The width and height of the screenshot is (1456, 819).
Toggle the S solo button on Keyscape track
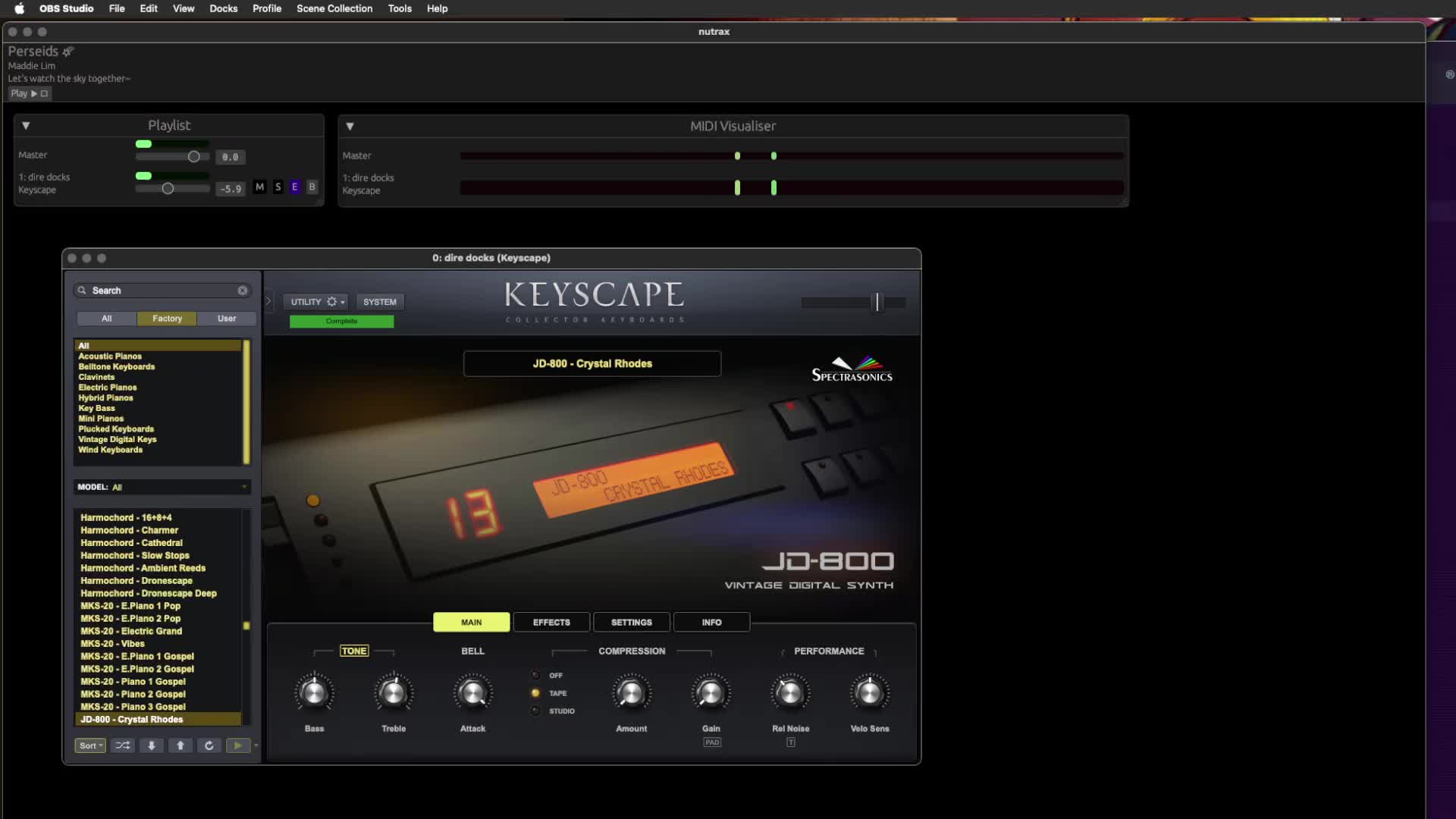click(x=277, y=187)
